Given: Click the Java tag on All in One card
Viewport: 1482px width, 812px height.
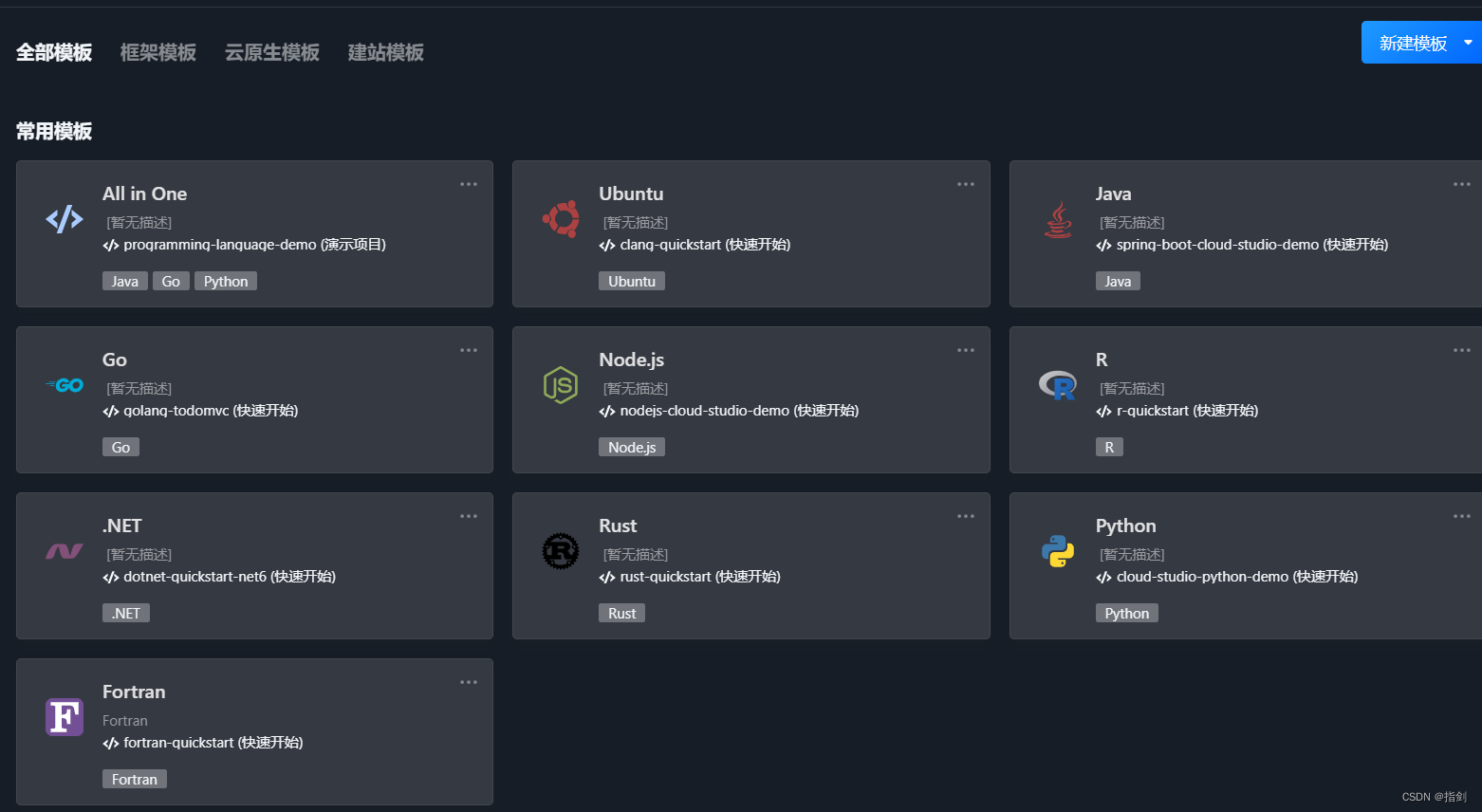Looking at the screenshot, I should tap(125, 281).
